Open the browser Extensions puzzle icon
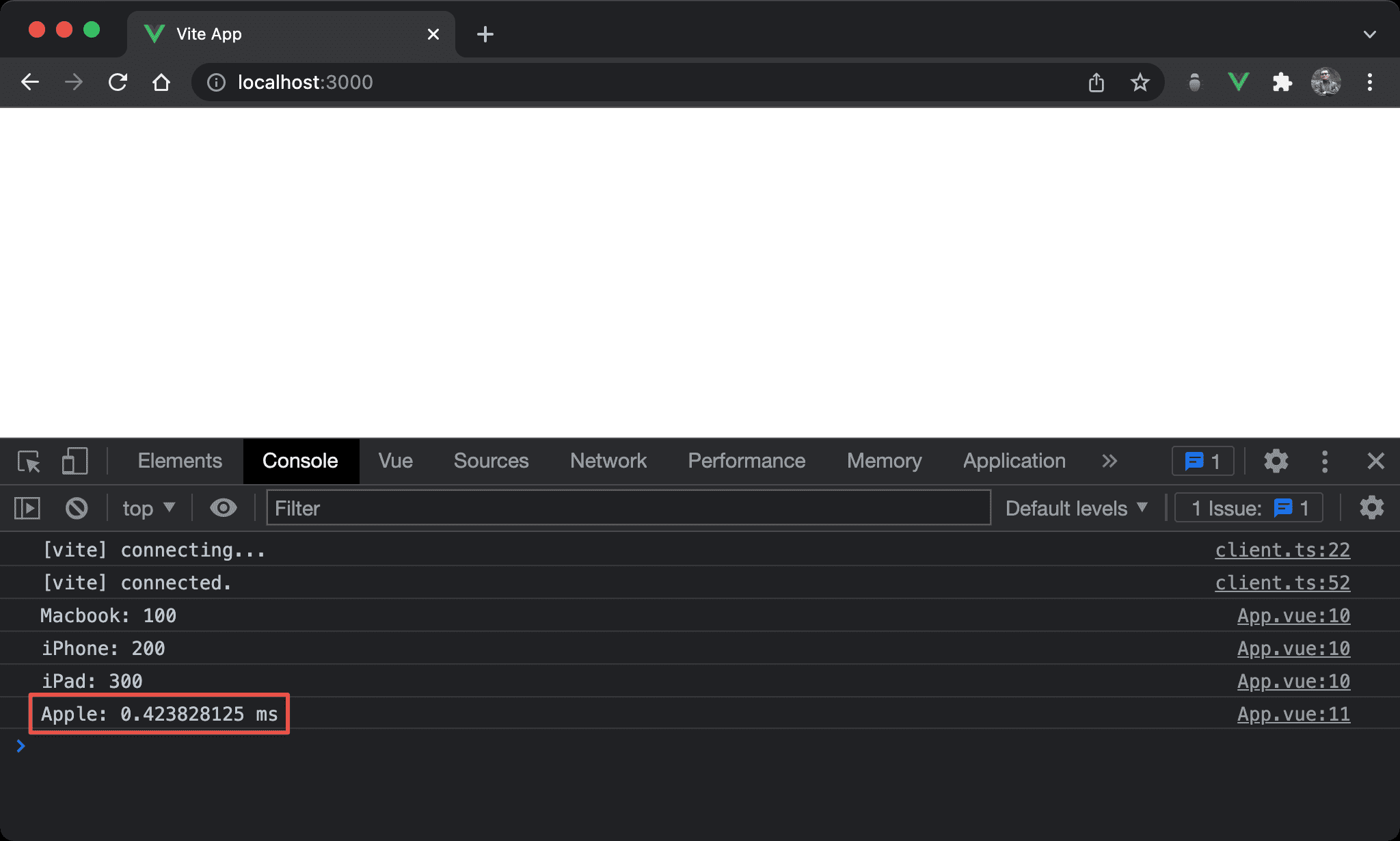 click(x=1282, y=83)
